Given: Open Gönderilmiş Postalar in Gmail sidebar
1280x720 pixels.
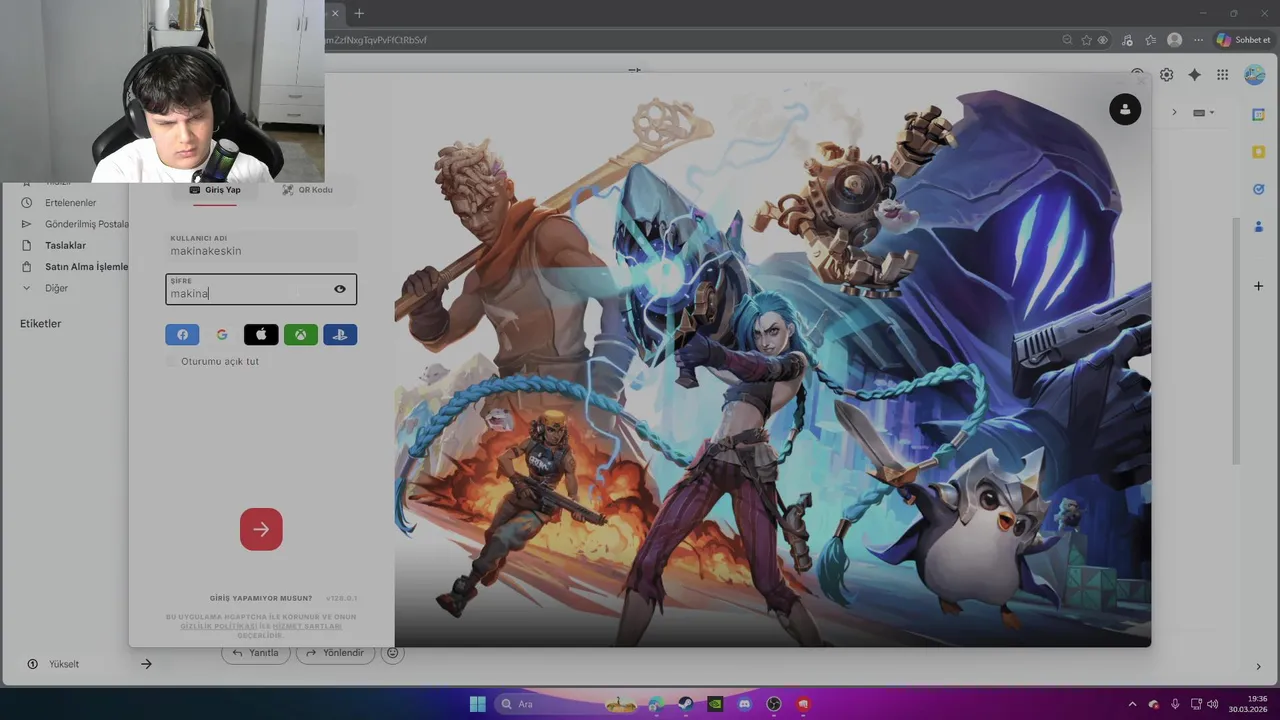Looking at the screenshot, I should coord(87,224).
